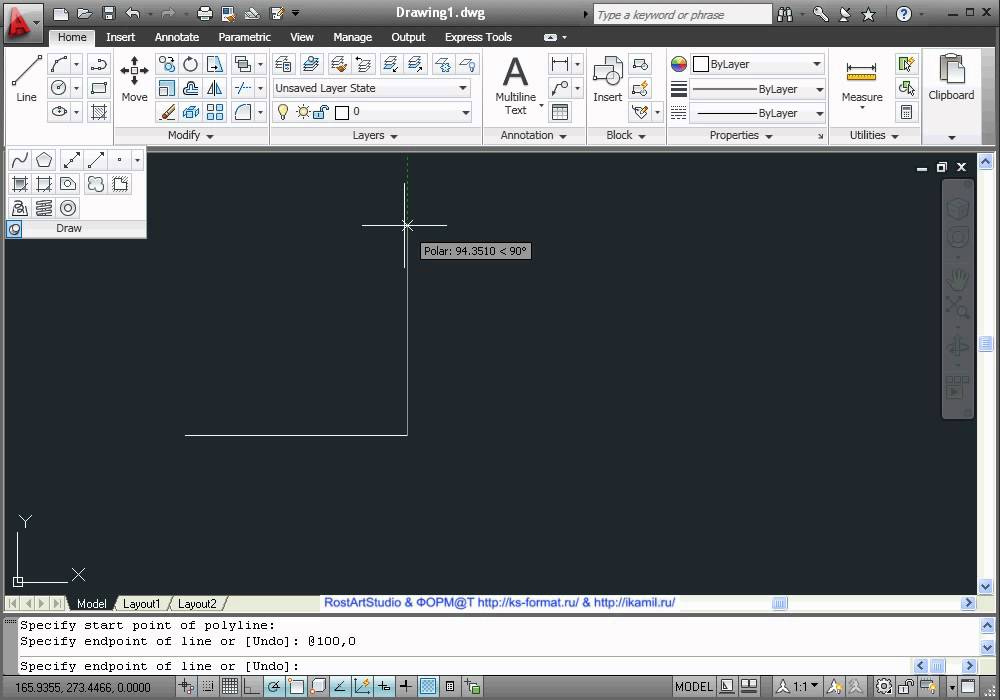Open the Annotate ribbon tab
Screen dimensions: 1000x700
click(x=177, y=37)
